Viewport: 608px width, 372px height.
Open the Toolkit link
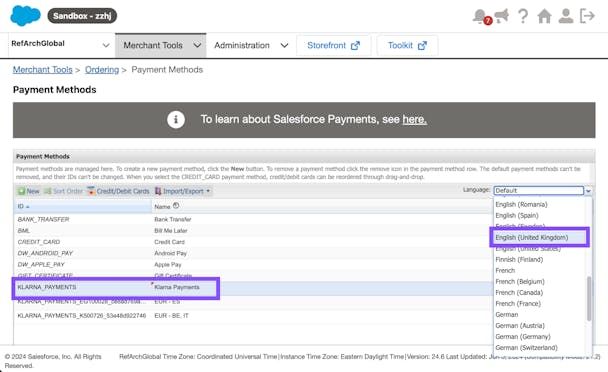tap(407, 45)
